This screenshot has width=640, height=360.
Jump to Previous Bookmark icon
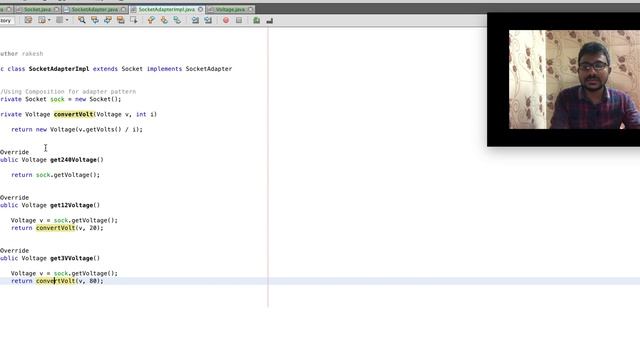[151, 20]
